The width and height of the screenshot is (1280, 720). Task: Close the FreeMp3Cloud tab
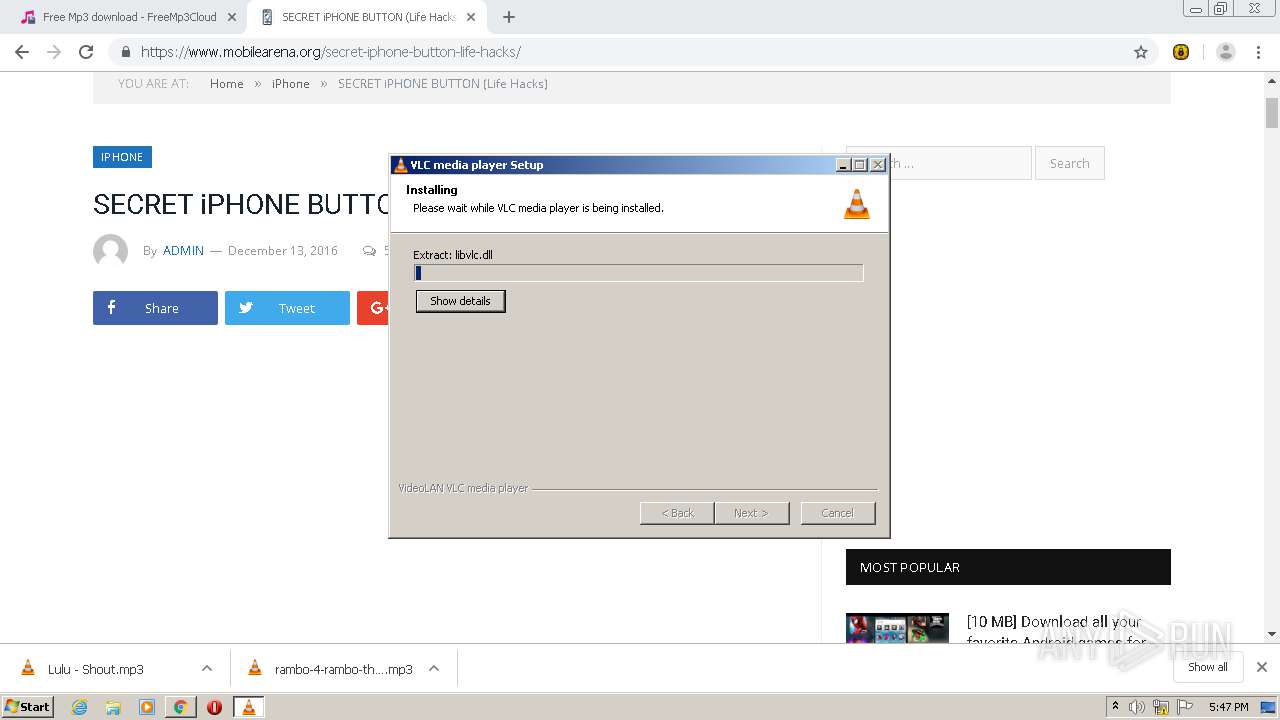pos(232,17)
